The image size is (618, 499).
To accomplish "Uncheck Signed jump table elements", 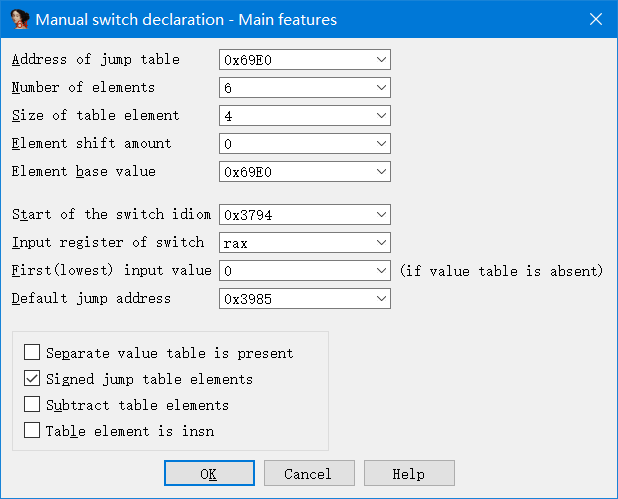I will point(33,379).
